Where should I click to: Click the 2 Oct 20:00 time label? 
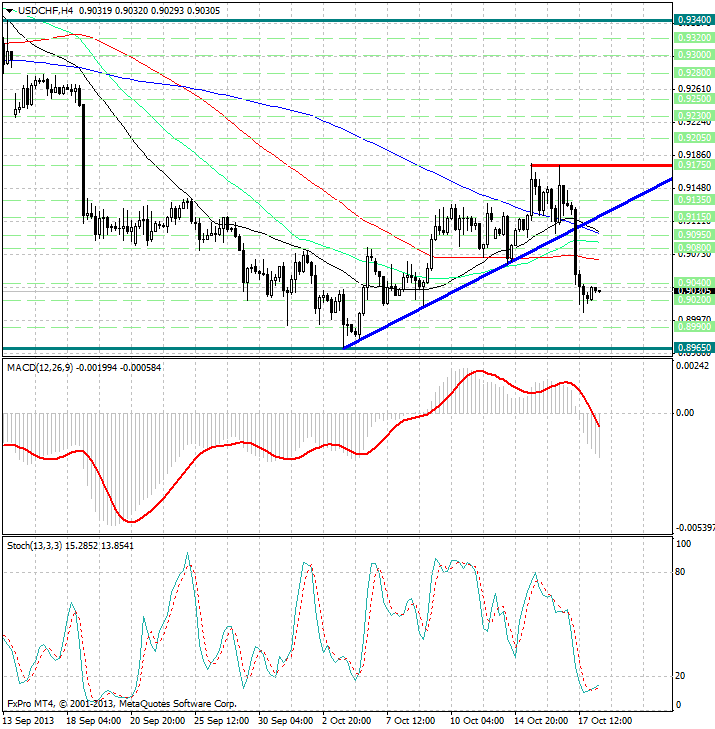pos(346,721)
